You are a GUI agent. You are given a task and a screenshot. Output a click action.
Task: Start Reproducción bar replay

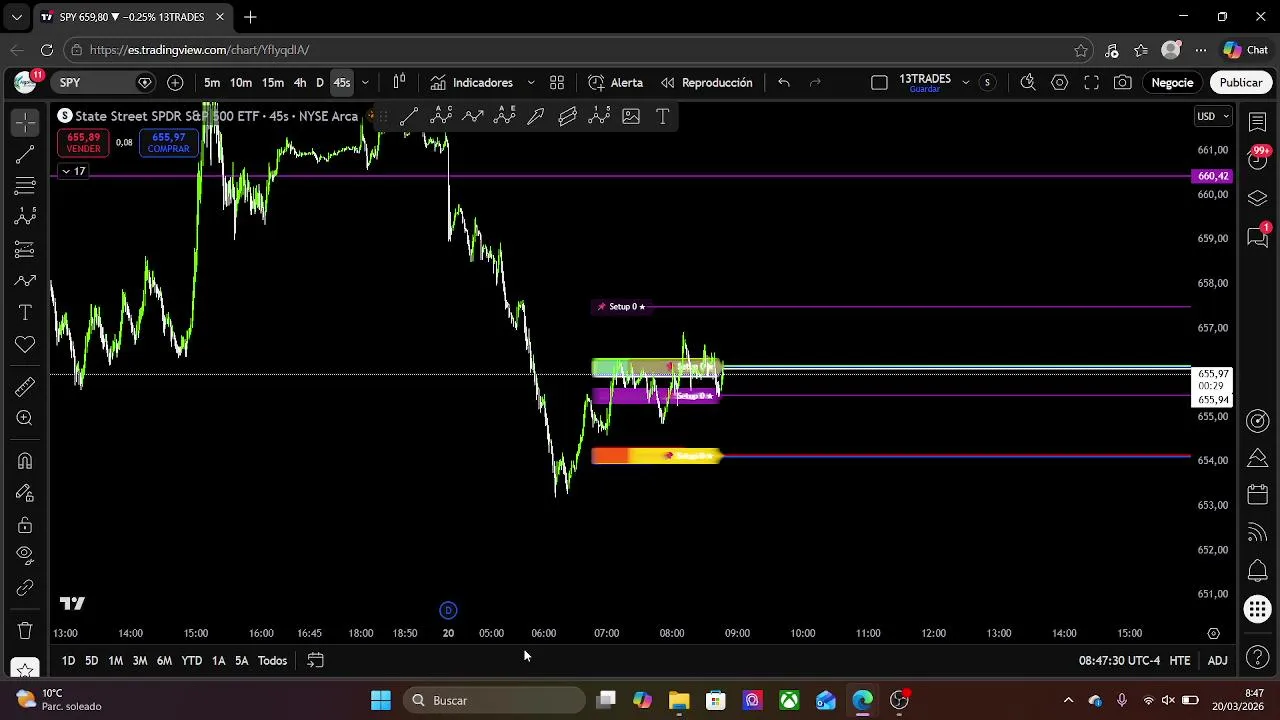[x=706, y=83]
